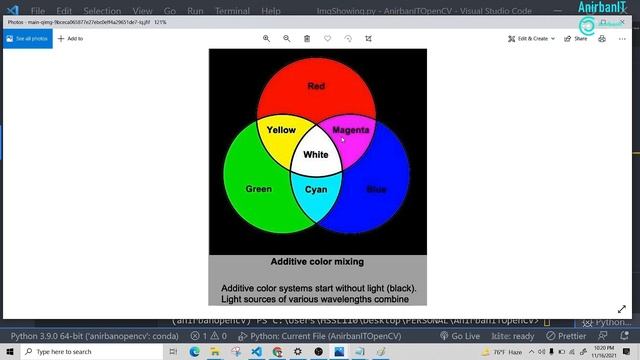Image resolution: width=640 pixels, height=360 pixels.
Task: Open the Run menu in VS Code
Action: 195,11
